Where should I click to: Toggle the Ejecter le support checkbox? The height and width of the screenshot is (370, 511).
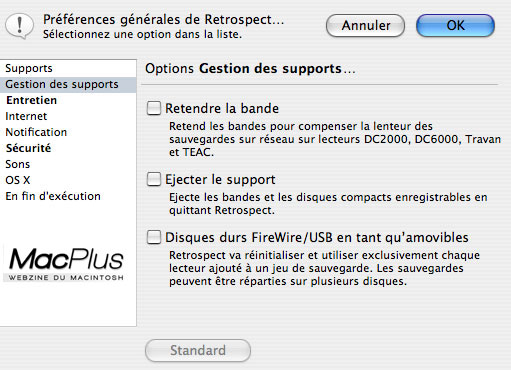154,179
